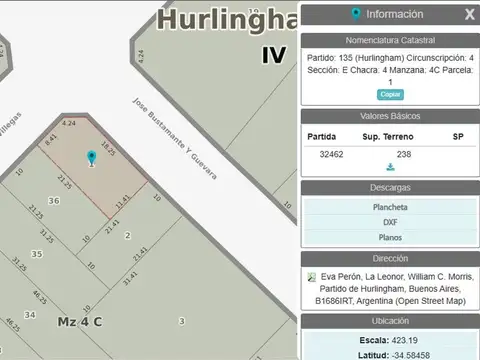Screen dimensions: 480x360
Task: Click the 8.41 measurement on highlighted parcel
Action: (x=51, y=140)
